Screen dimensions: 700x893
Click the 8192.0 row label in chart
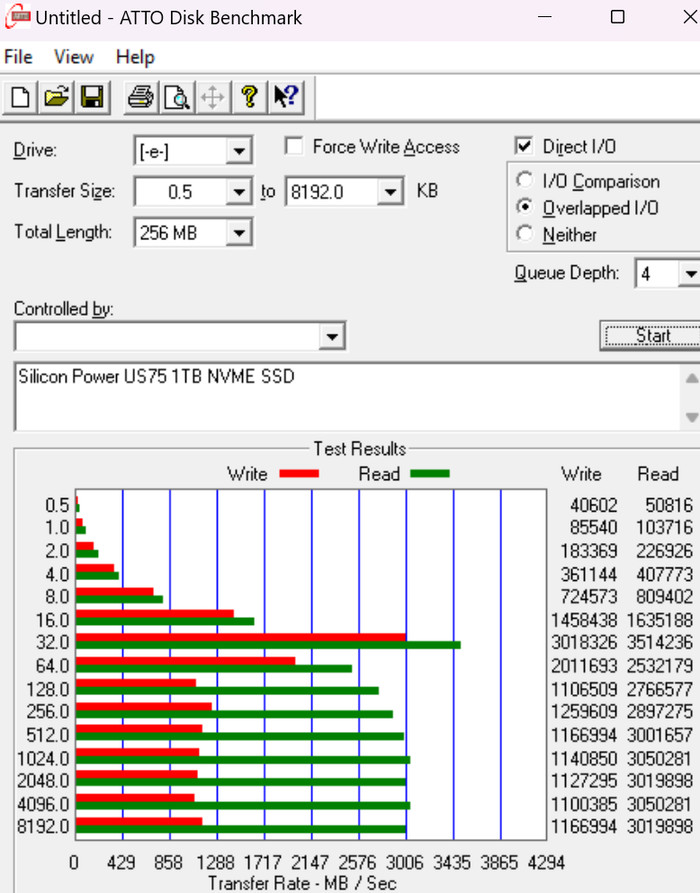point(43,826)
